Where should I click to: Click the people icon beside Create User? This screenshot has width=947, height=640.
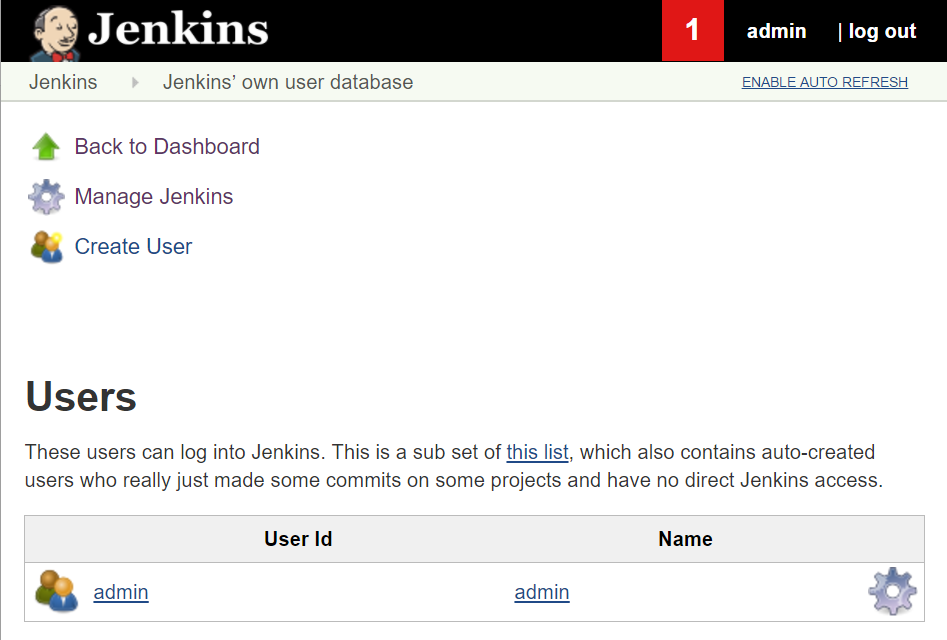point(47,247)
